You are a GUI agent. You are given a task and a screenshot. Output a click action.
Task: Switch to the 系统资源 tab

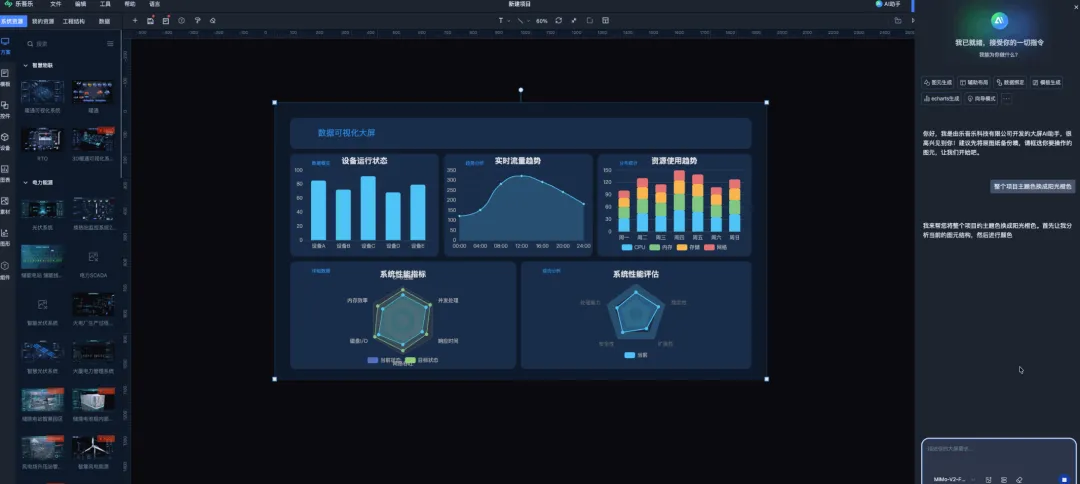(x=12, y=21)
